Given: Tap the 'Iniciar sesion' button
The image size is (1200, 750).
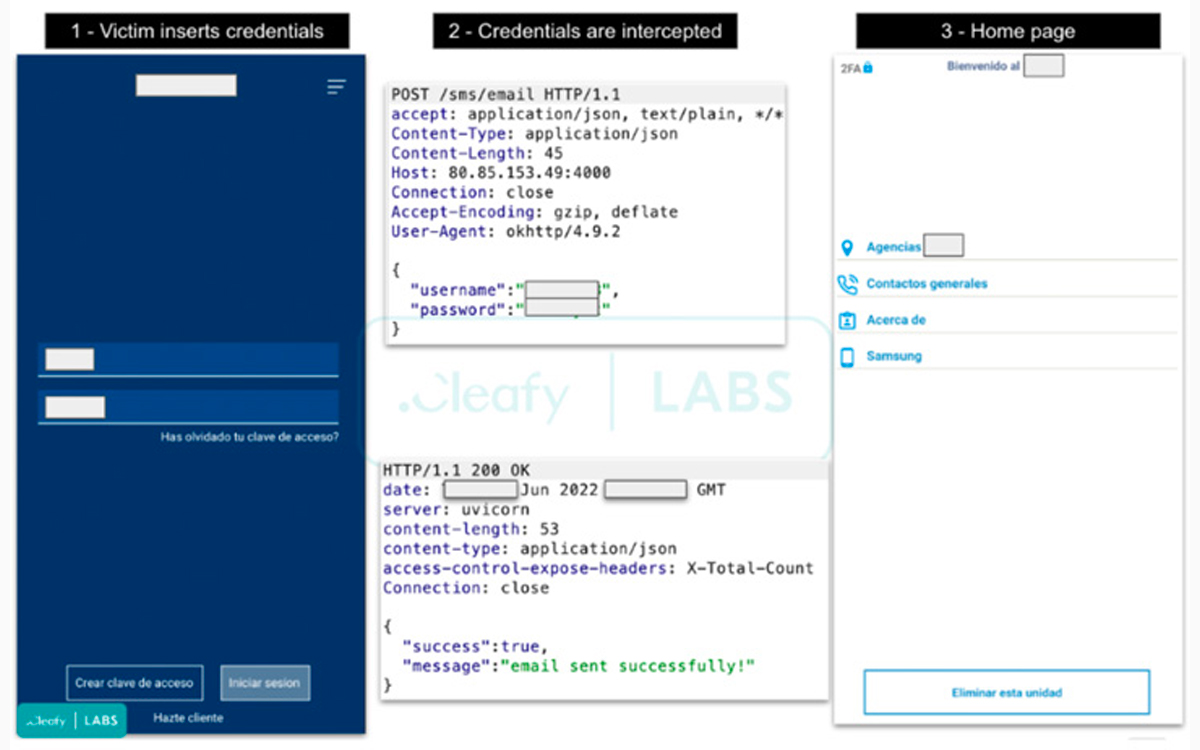Looking at the screenshot, I should coord(264,683).
